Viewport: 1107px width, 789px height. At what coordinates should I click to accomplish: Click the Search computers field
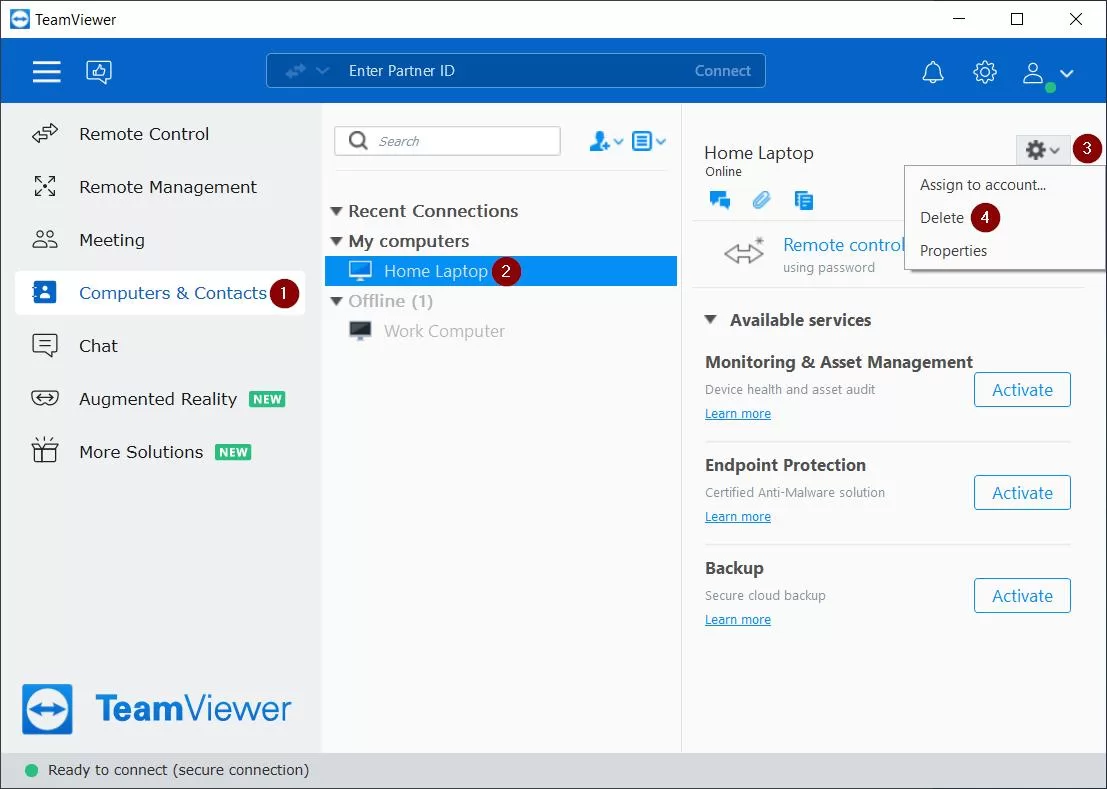pyautogui.click(x=460, y=141)
